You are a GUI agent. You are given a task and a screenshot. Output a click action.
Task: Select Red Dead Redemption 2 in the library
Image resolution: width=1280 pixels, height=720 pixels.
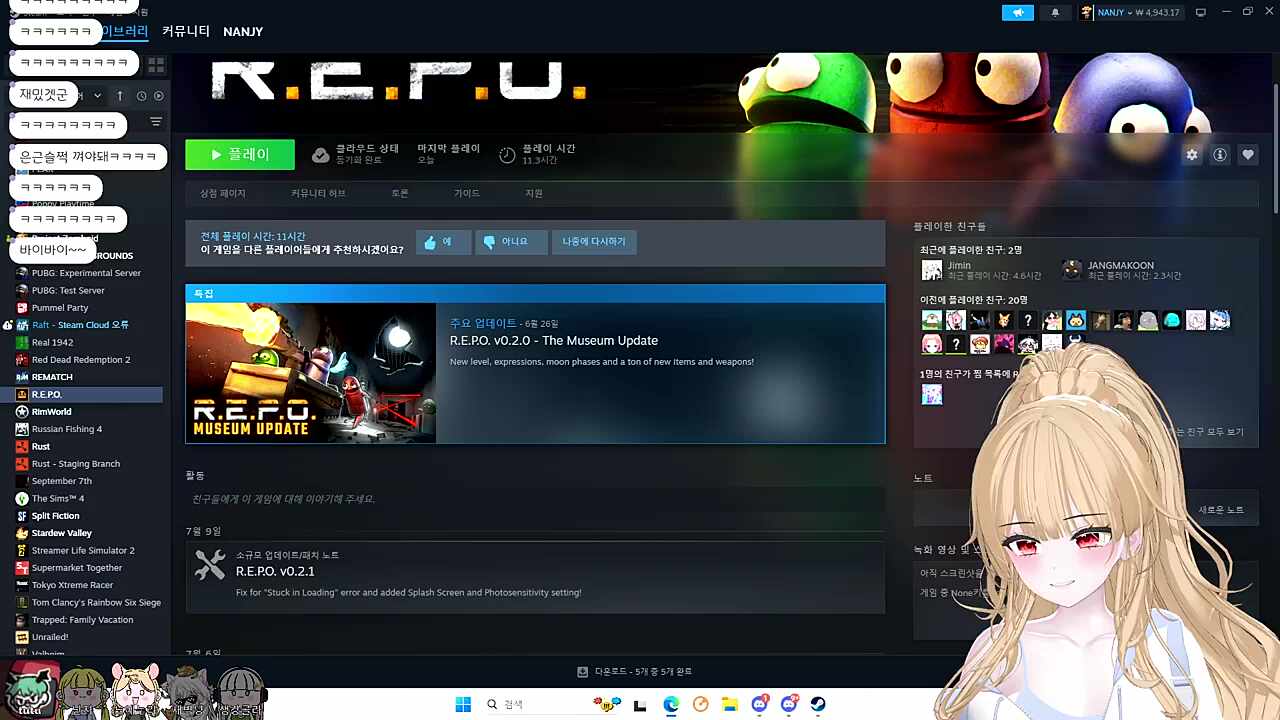coord(81,360)
